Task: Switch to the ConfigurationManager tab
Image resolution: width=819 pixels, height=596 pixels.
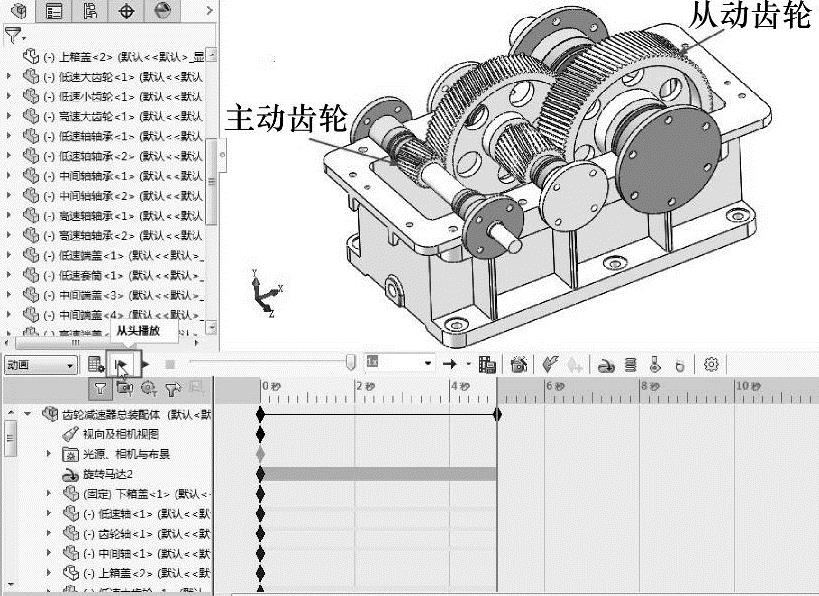Action: coord(90,10)
